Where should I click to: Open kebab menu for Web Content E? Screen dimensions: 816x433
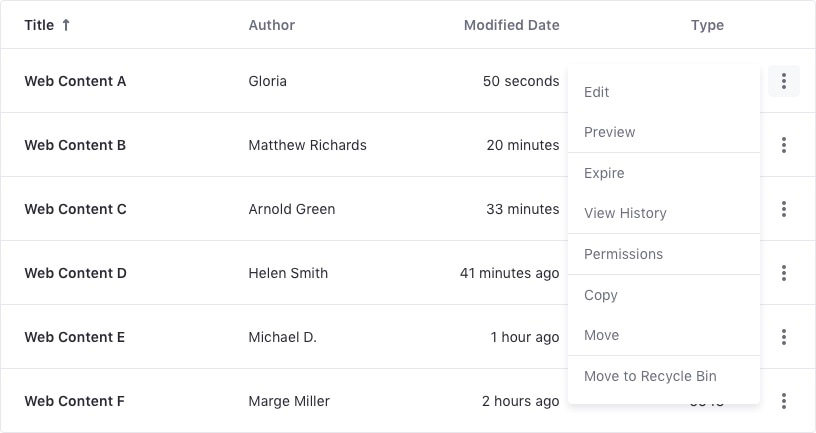click(x=784, y=337)
